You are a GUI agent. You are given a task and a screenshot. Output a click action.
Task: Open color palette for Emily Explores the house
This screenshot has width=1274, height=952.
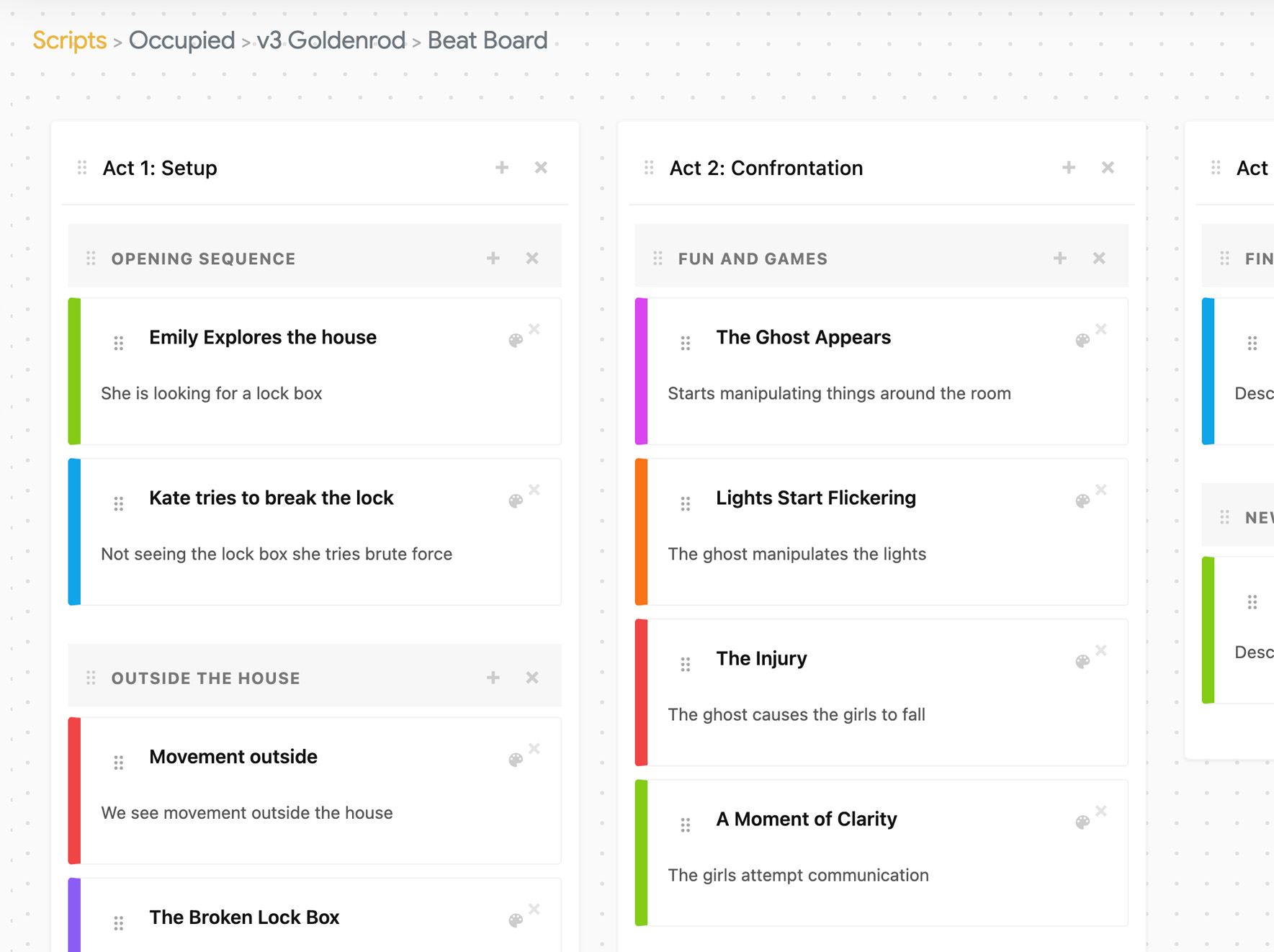516,341
